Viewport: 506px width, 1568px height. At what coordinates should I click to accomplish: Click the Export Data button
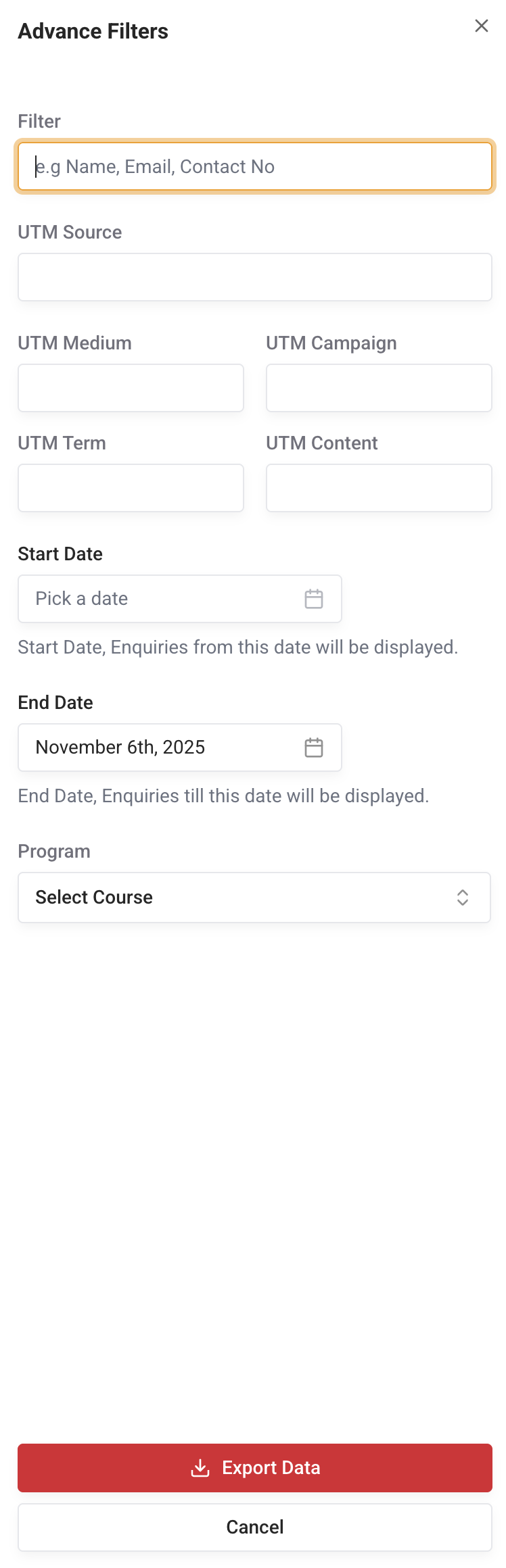click(x=254, y=1468)
